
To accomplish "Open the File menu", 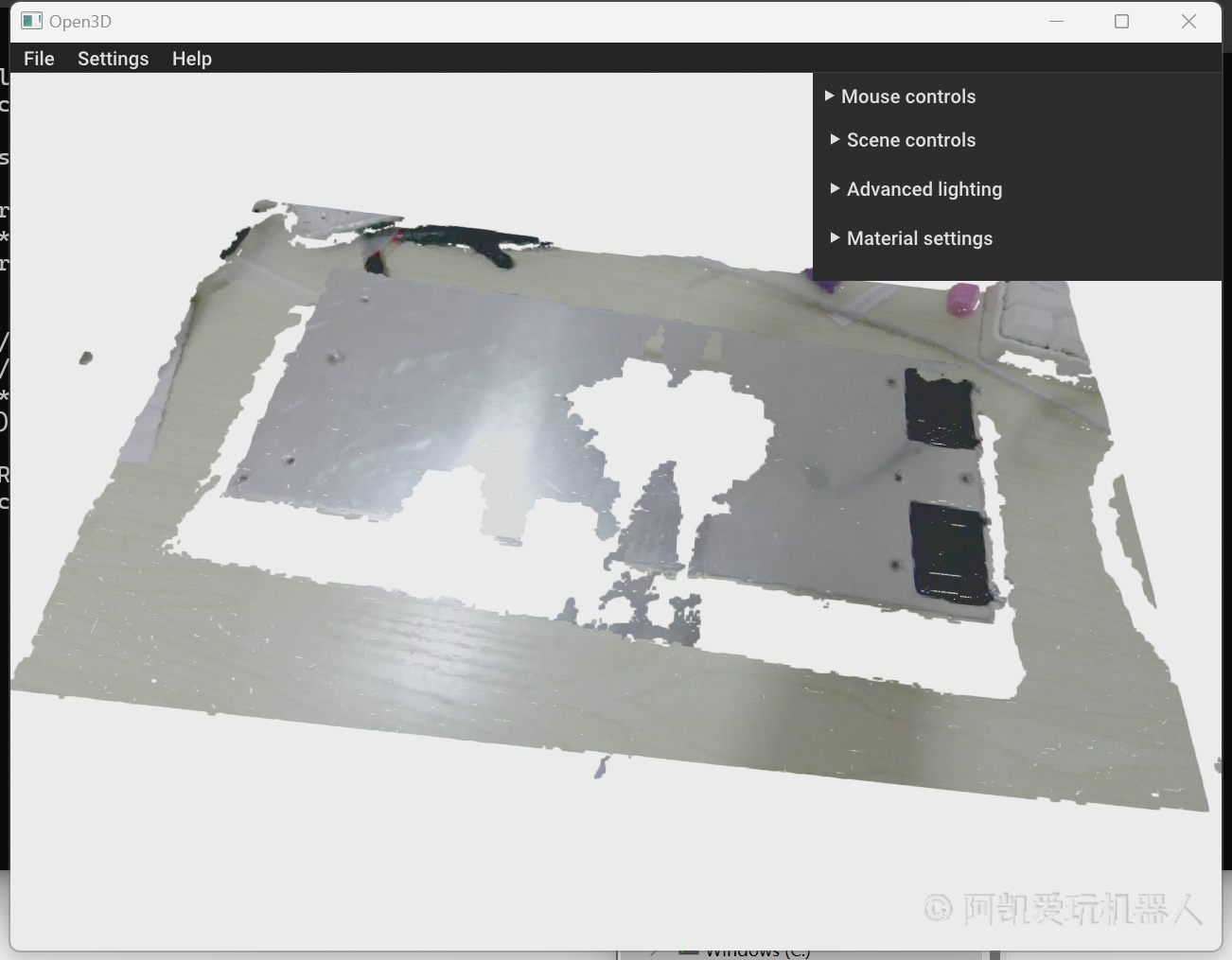I will 39,59.
